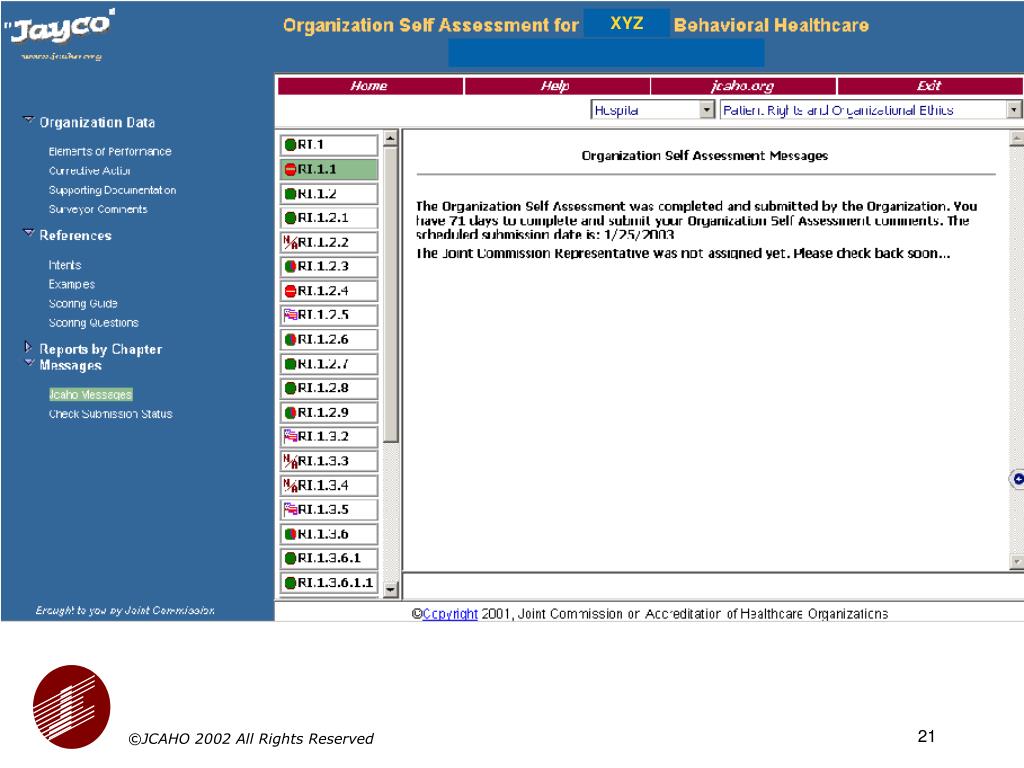Select standard RI.1.2.2 in the list
Viewport: 1024px width, 768px height.
point(329,242)
